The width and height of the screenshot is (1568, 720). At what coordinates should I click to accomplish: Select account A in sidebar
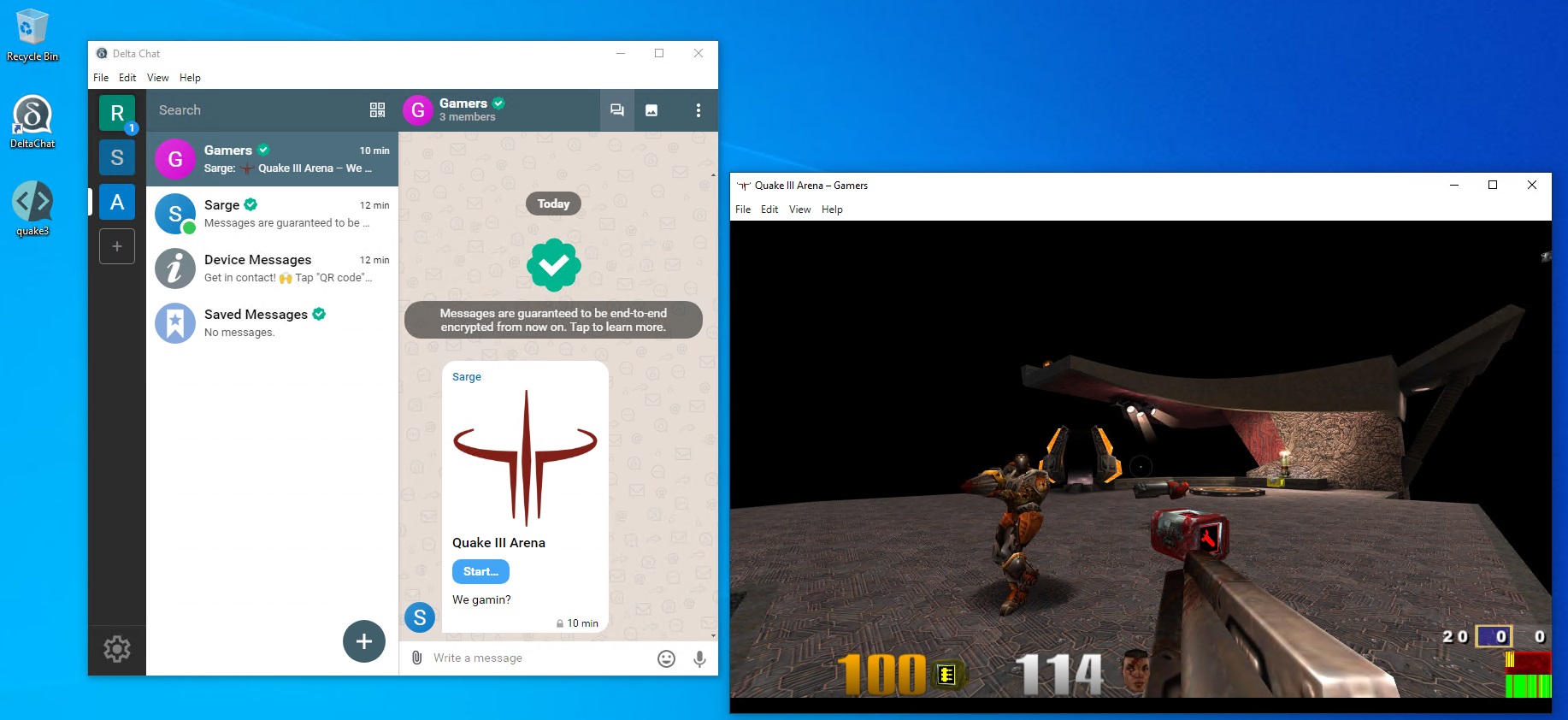[117, 202]
